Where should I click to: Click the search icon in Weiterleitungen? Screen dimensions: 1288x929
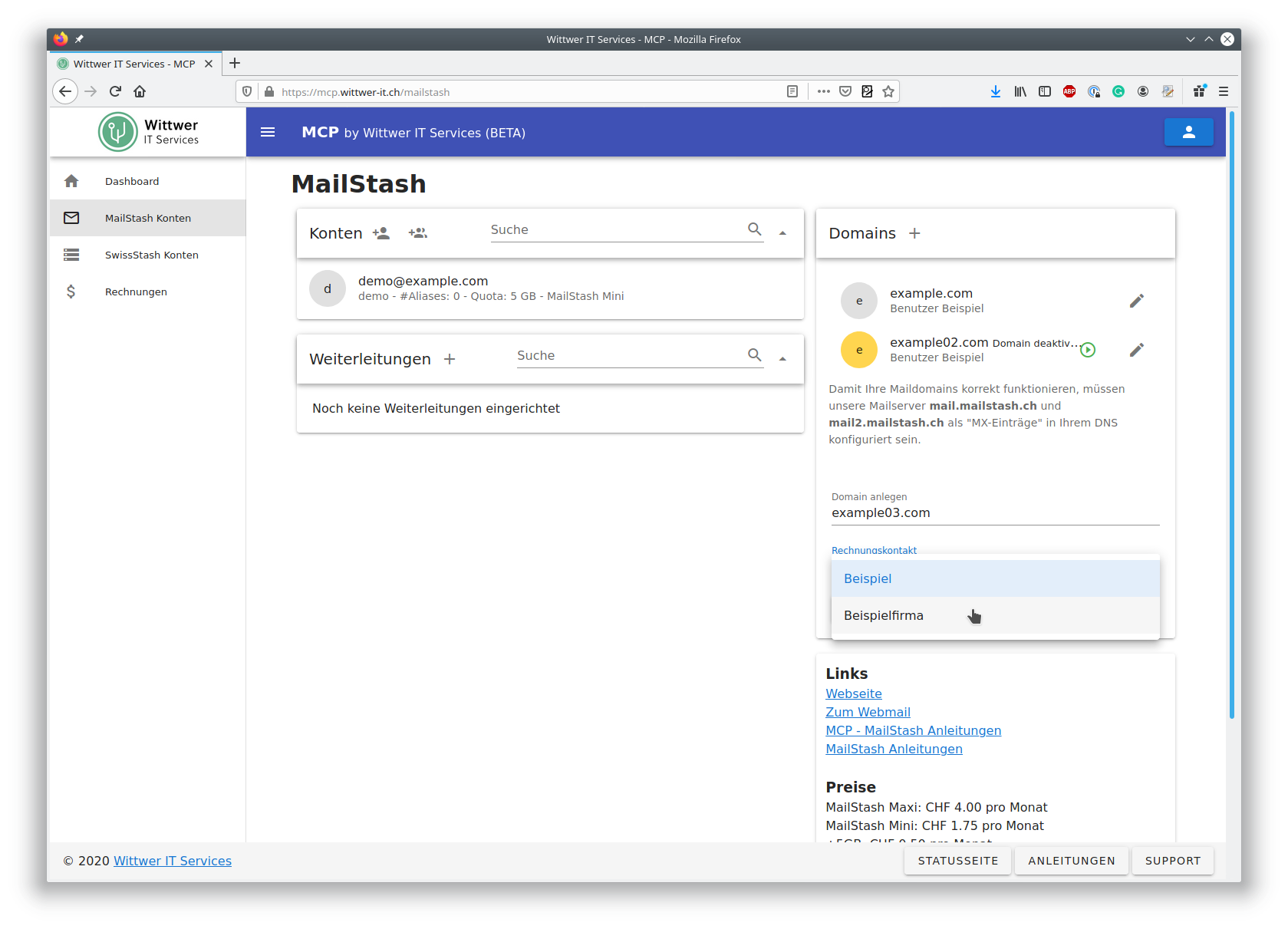click(755, 355)
